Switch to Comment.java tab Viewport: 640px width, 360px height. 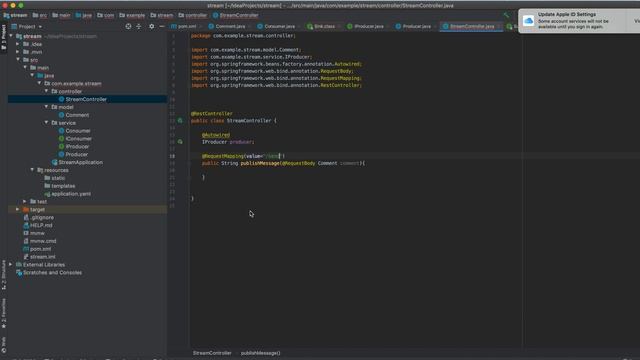pos(227,26)
